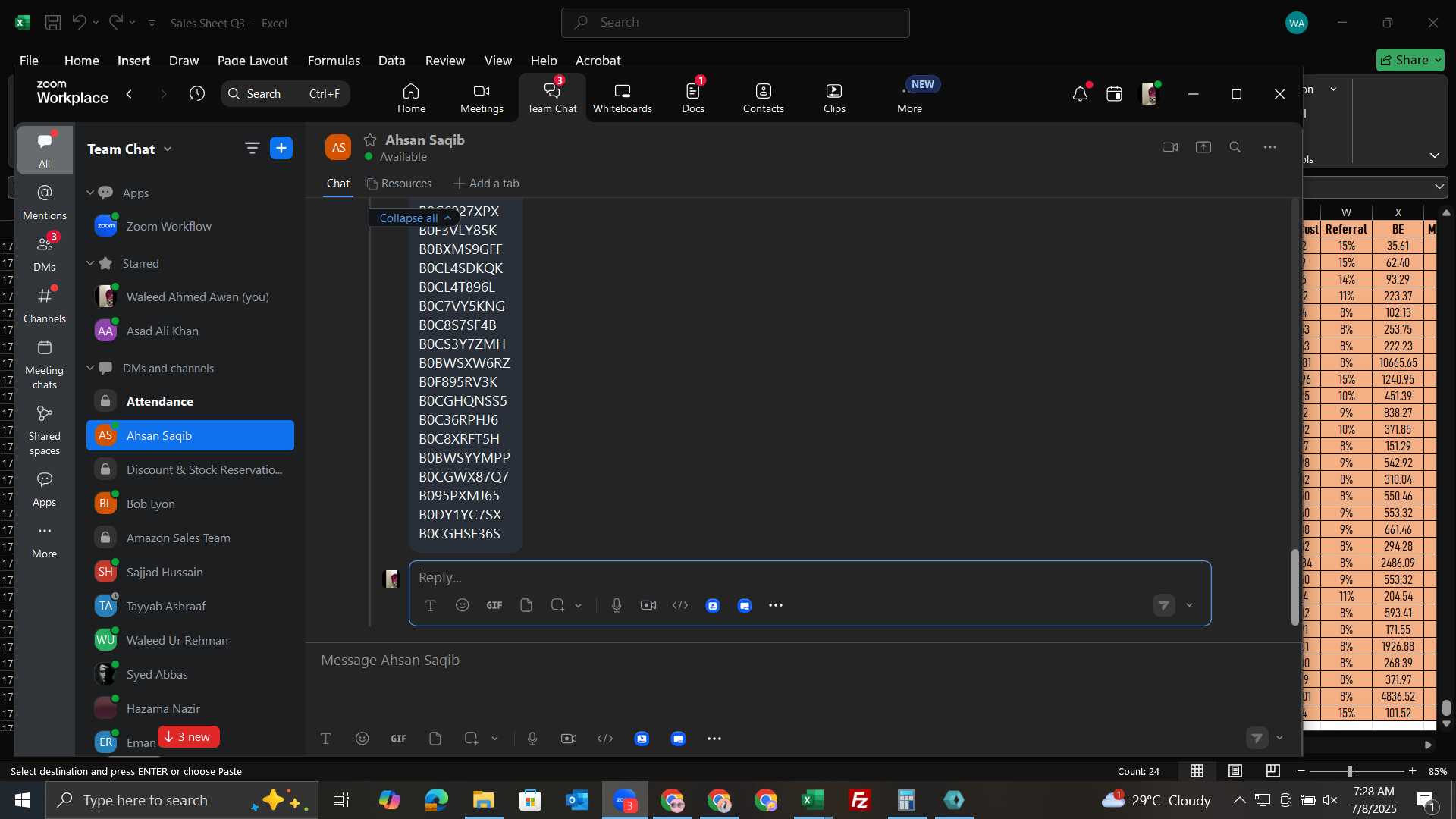Click the blue new chat plus button
Screen dimensions: 1456x819
[281, 149]
